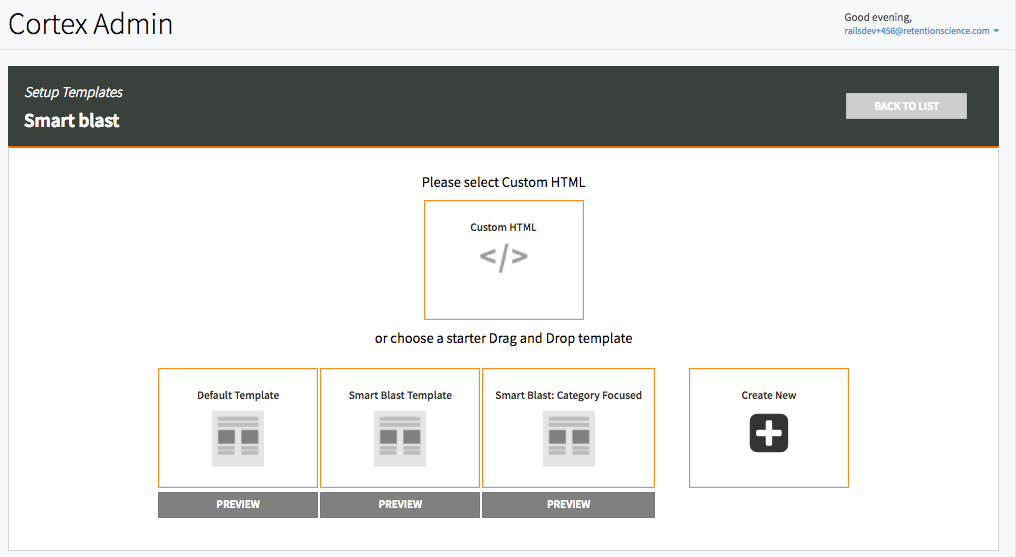Choose the Smart Blast Template layout icon
Screen dimensions: 1016x557
tap(400, 440)
